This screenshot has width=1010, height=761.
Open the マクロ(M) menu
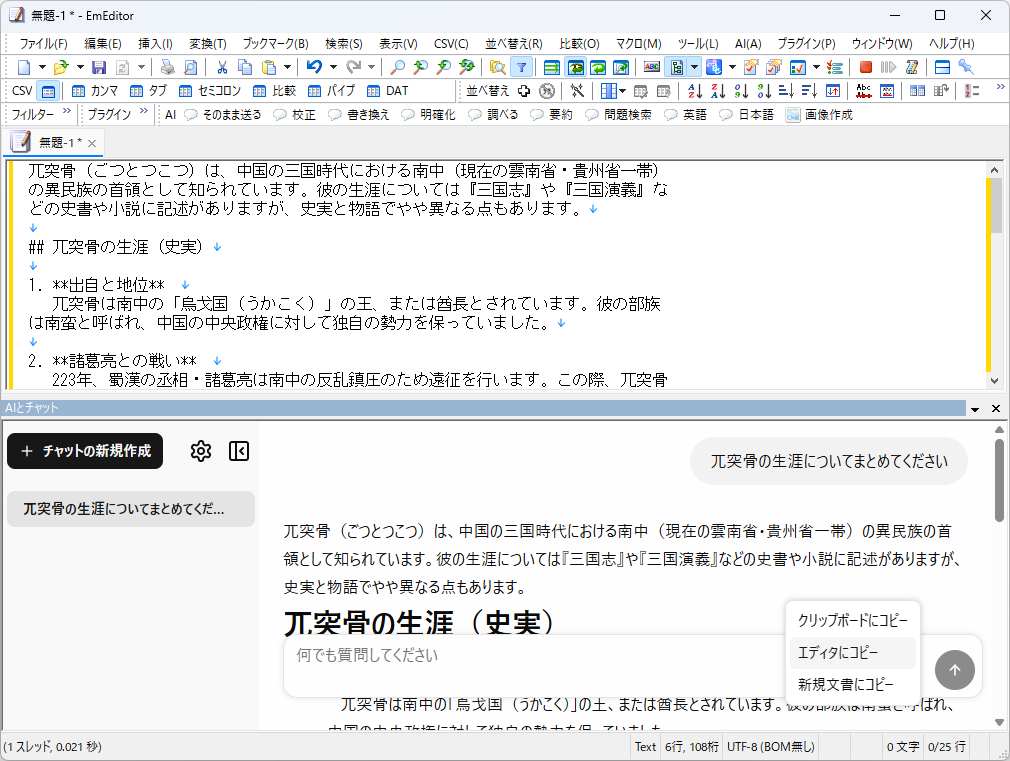click(638, 44)
